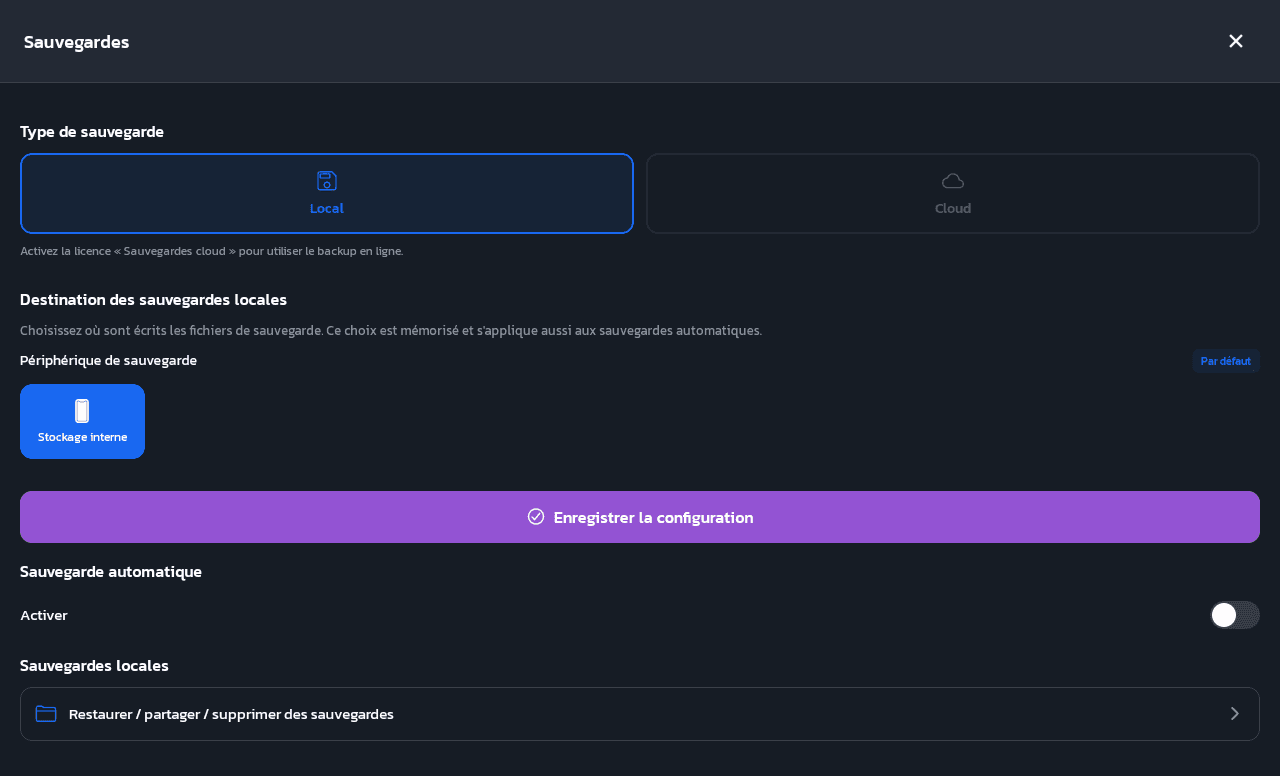Click the Par défaut badge

point(1226,361)
